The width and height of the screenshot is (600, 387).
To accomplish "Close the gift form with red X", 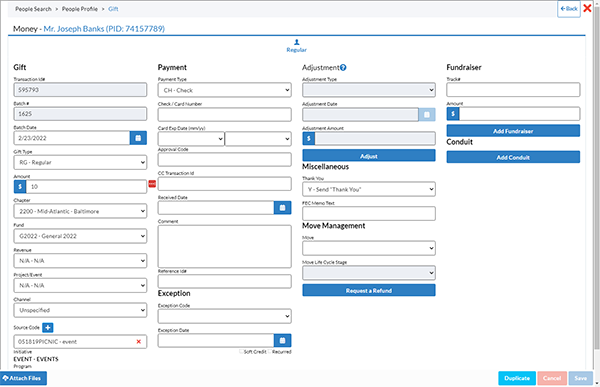I will coord(587,8).
